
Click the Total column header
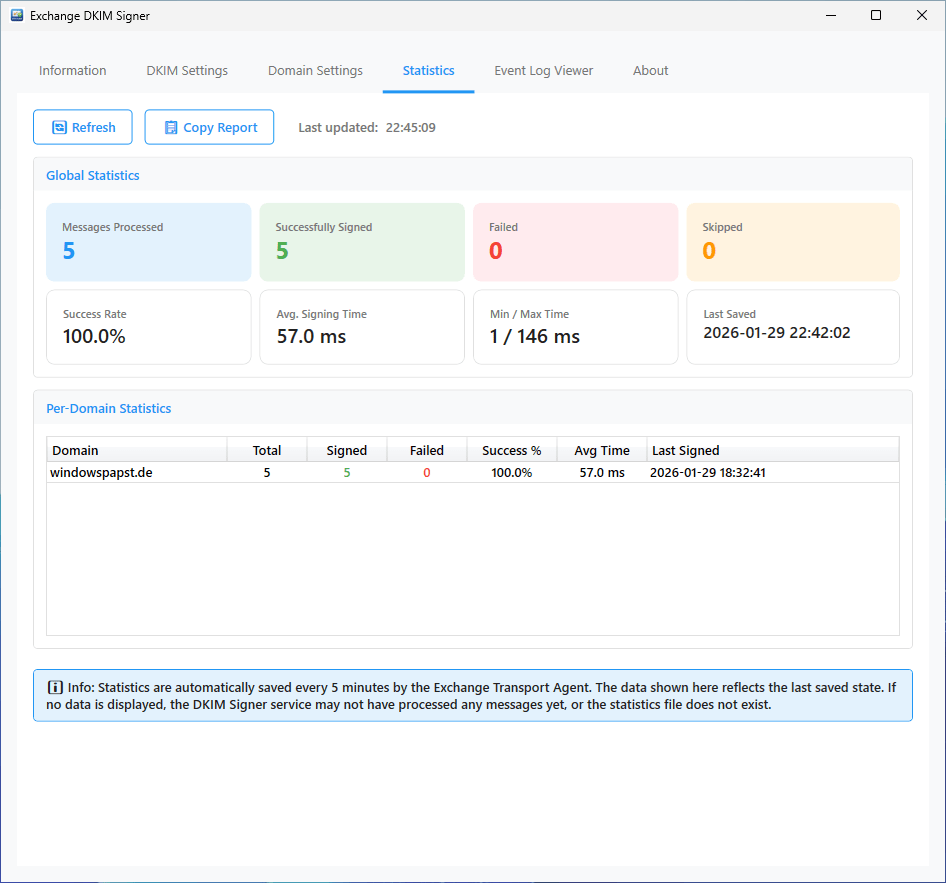(267, 450)
